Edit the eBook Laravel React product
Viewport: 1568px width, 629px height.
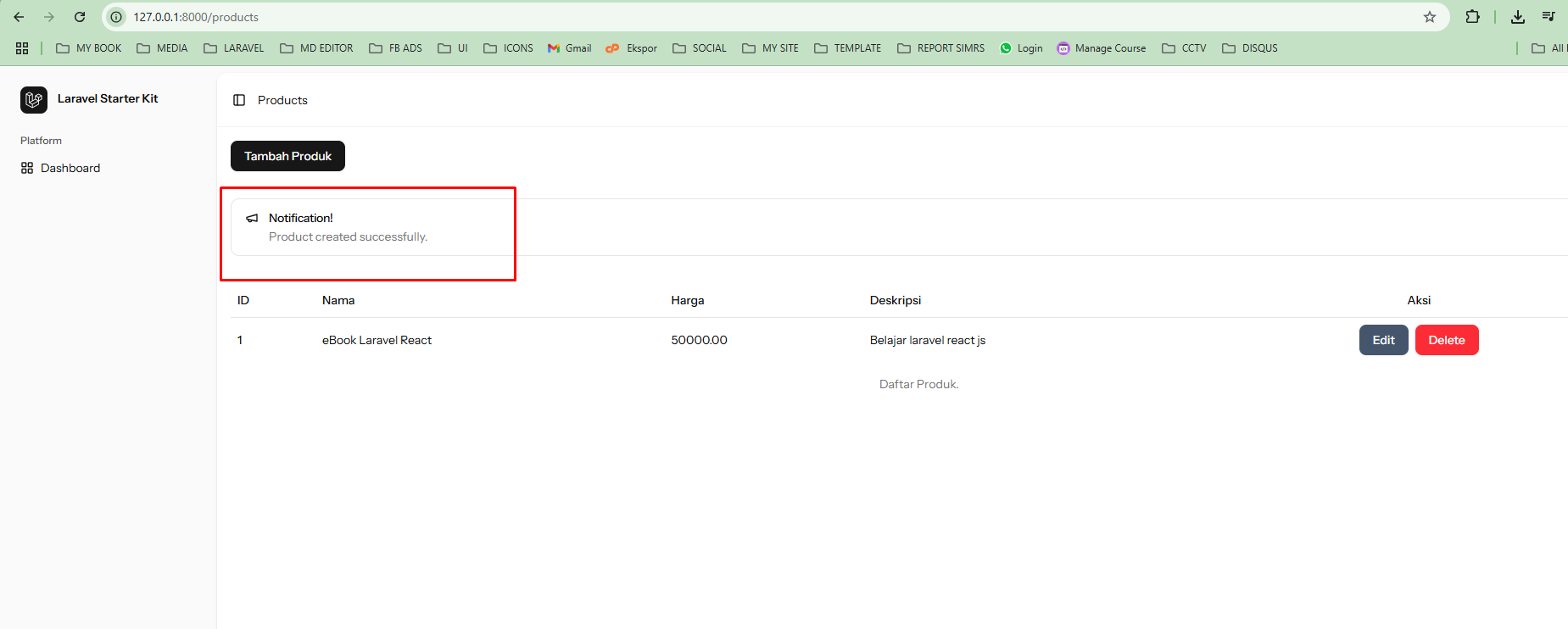coord(1383,340)
